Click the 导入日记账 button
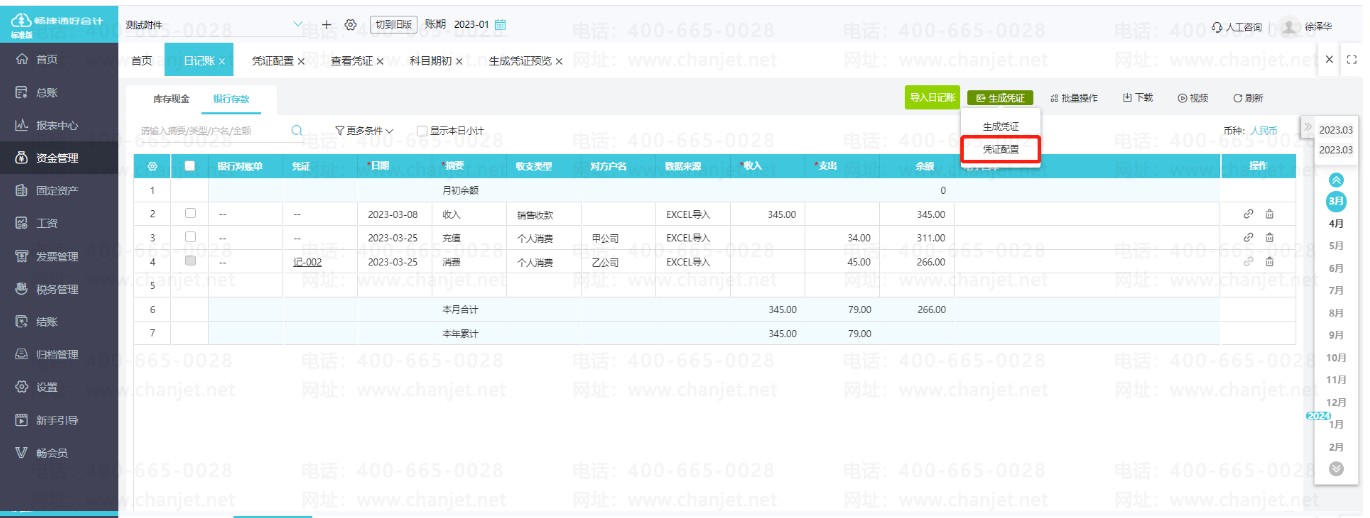This screenshot has height=518, width=1370. (x=932, y=98)
